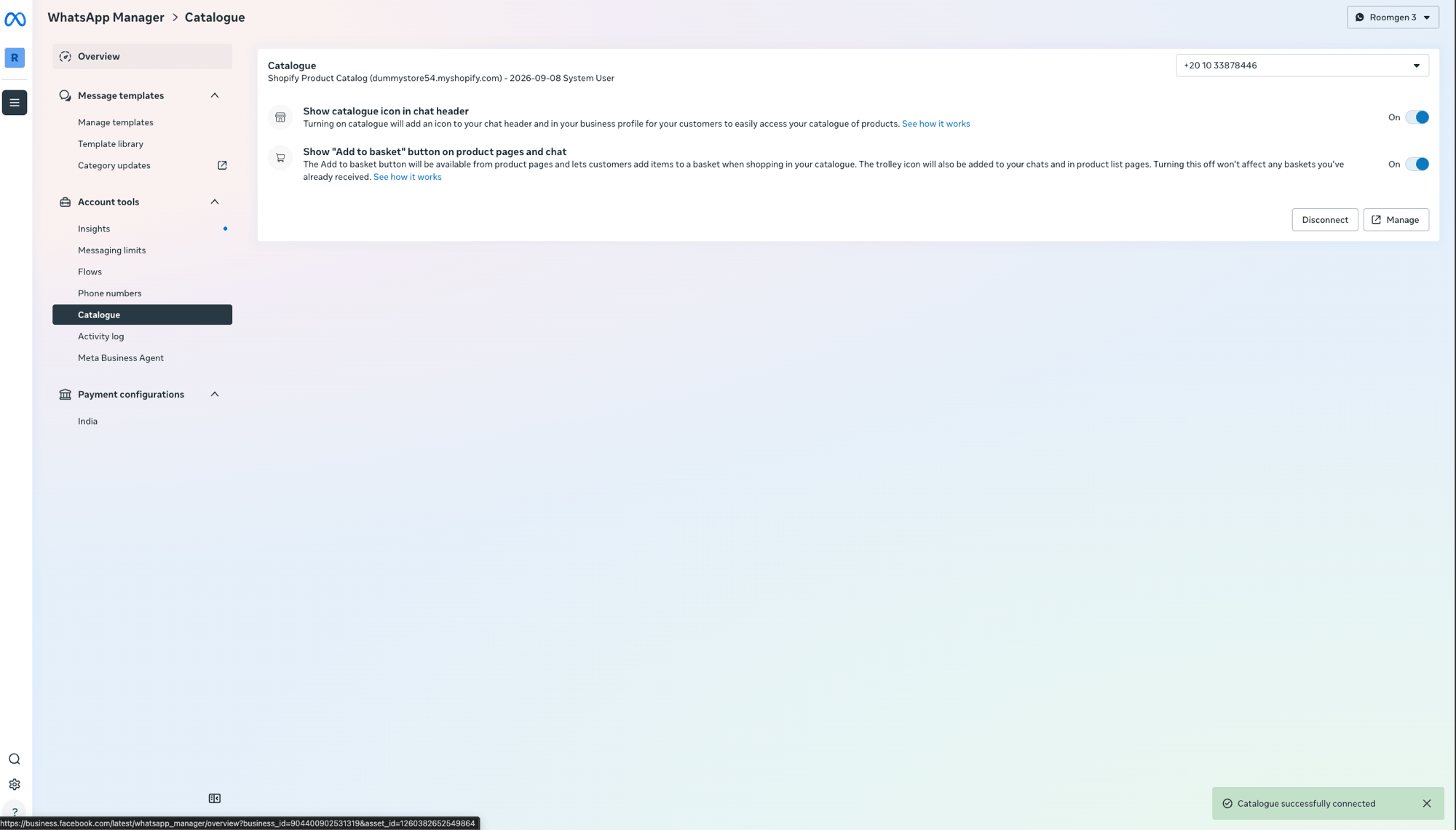This screenshot has width=1456, height=830.
Task: Collapse the Account tools section
Action: pos(215,202)
